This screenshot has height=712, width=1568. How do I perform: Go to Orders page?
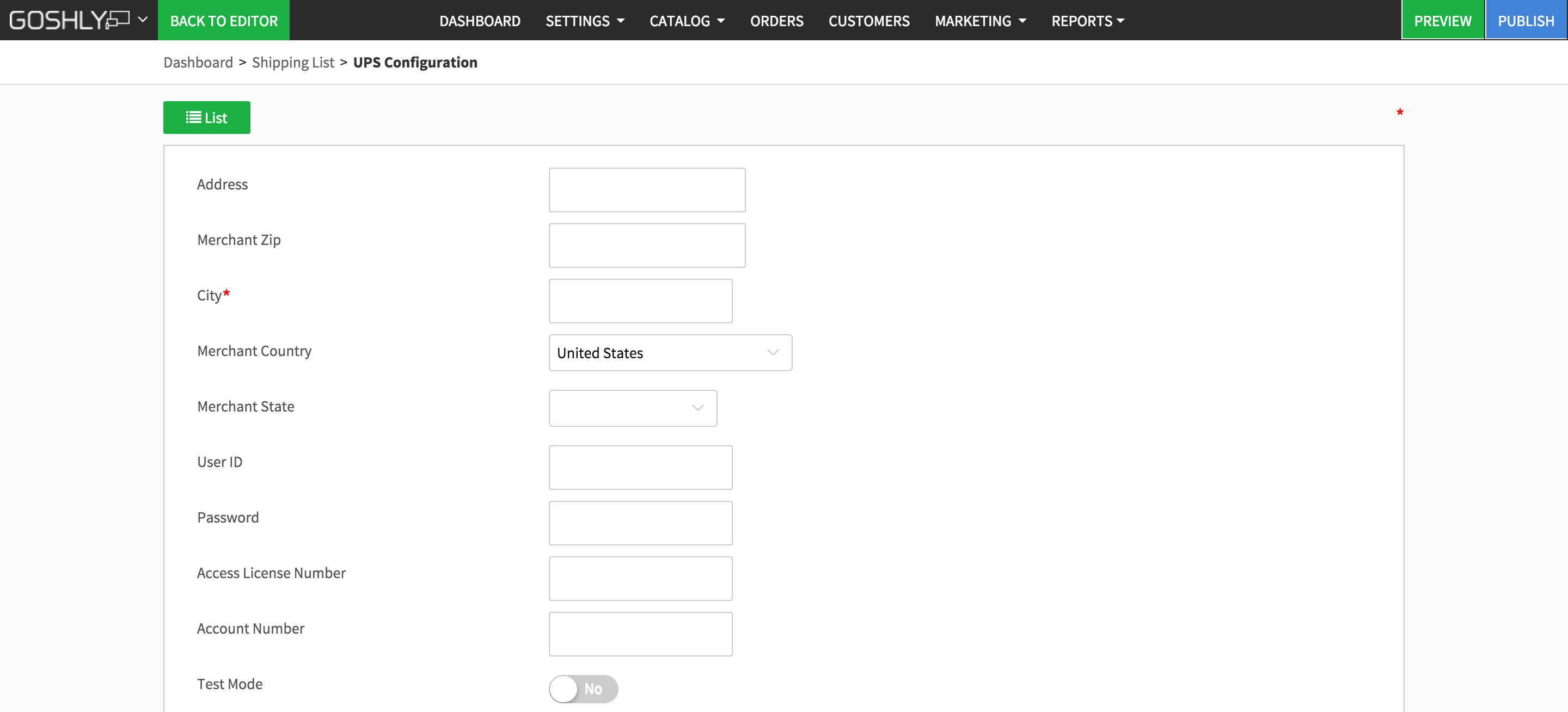click(x=776, y=21)
